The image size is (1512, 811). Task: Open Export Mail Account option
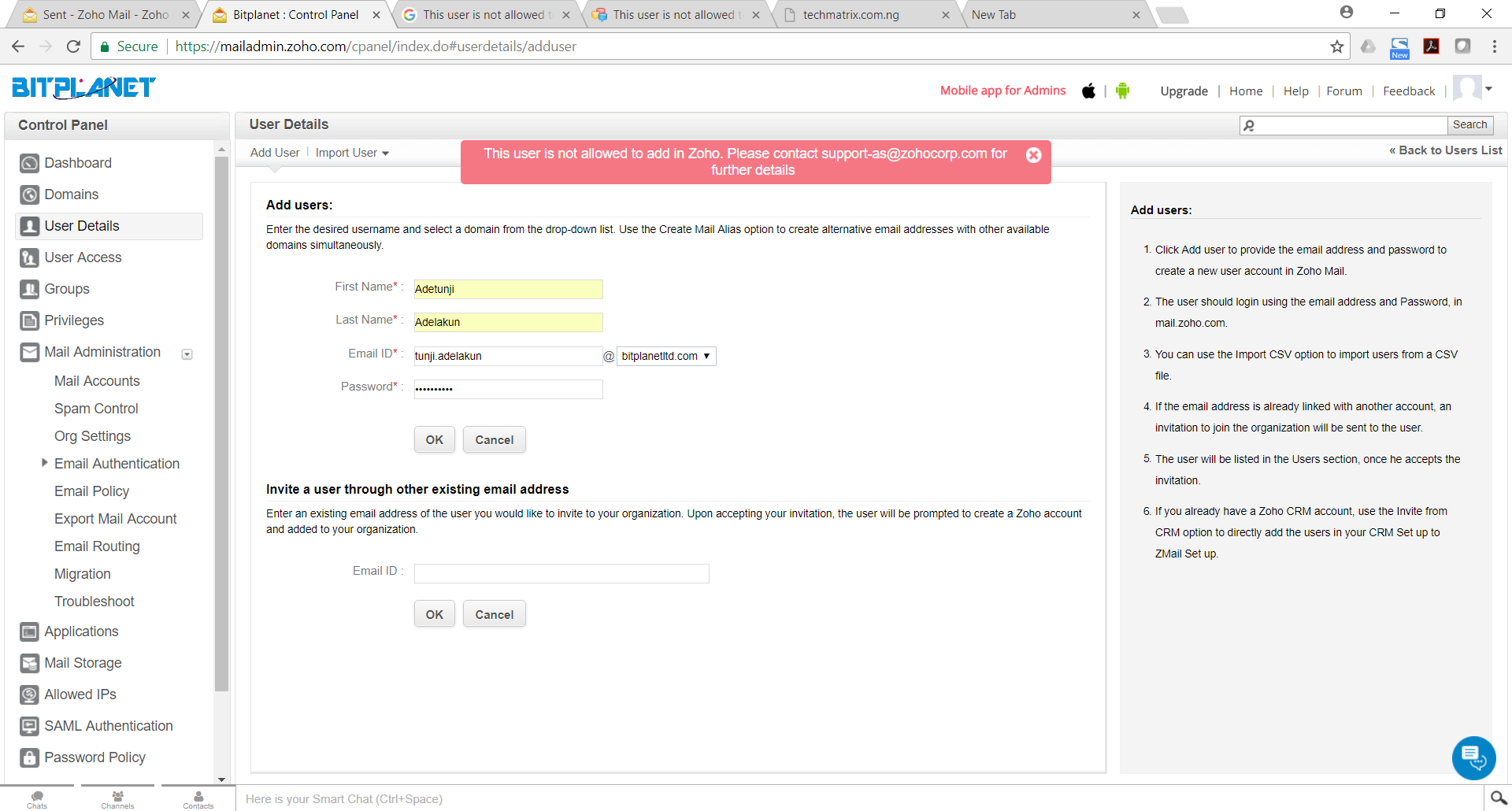115,519
